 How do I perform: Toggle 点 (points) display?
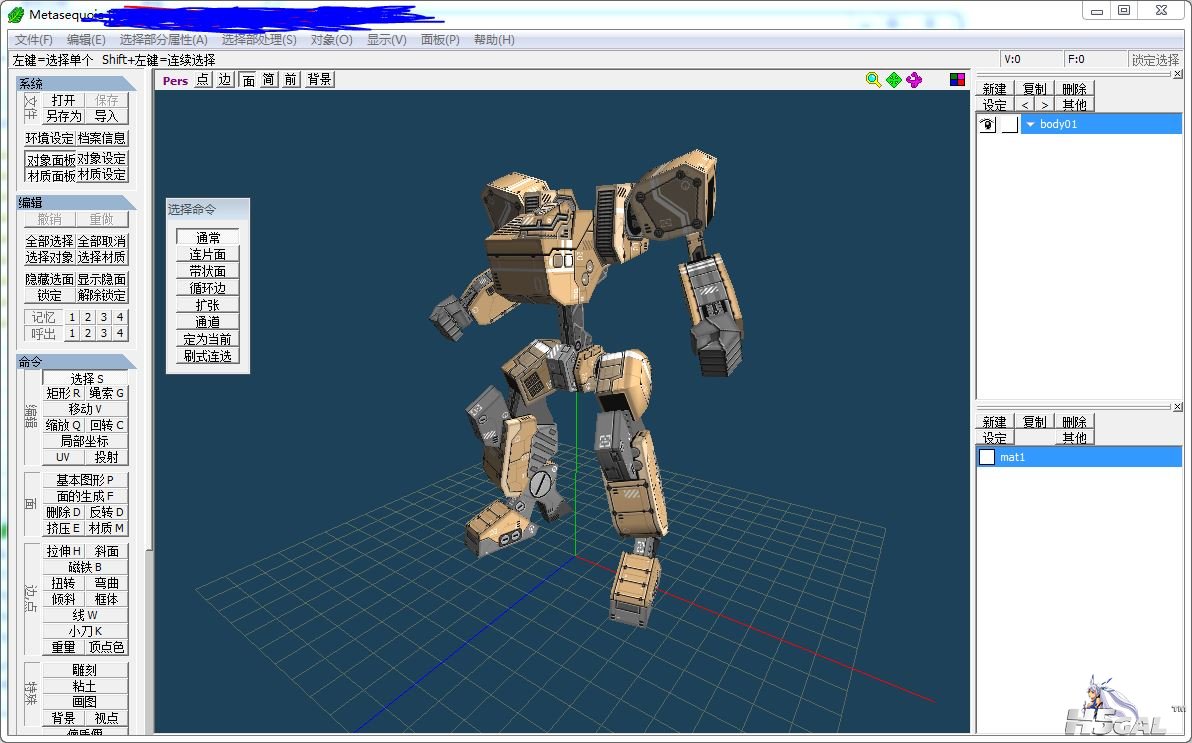tap(203, 80)
